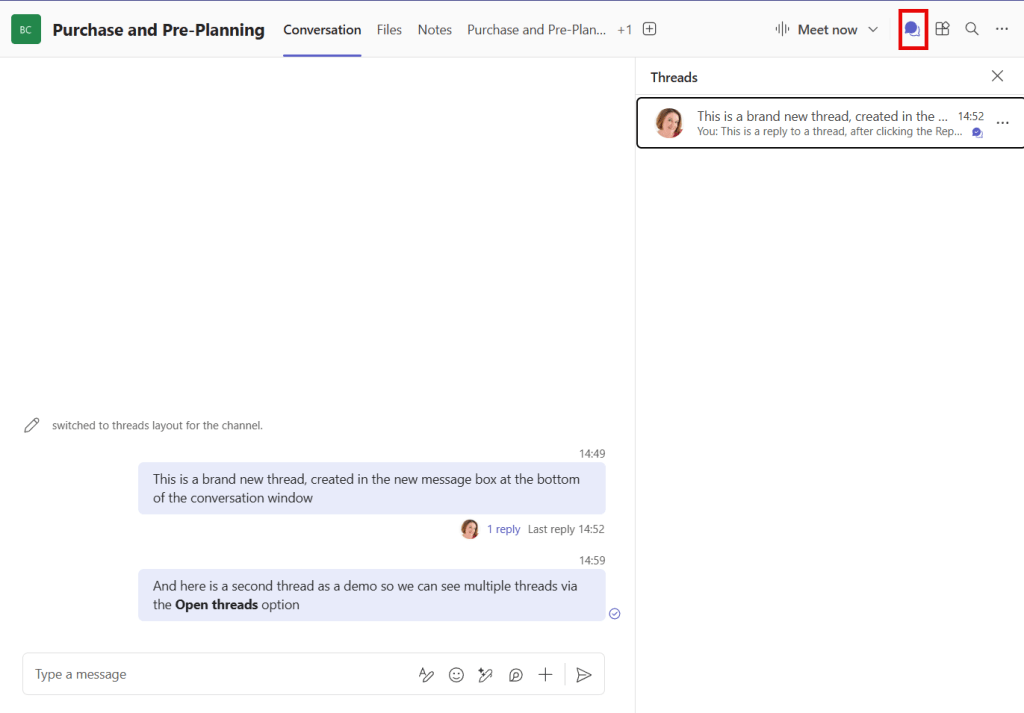1024x713 pixels.
Task: Click the plus icon in compose box
Action: [x=545, y=675]
